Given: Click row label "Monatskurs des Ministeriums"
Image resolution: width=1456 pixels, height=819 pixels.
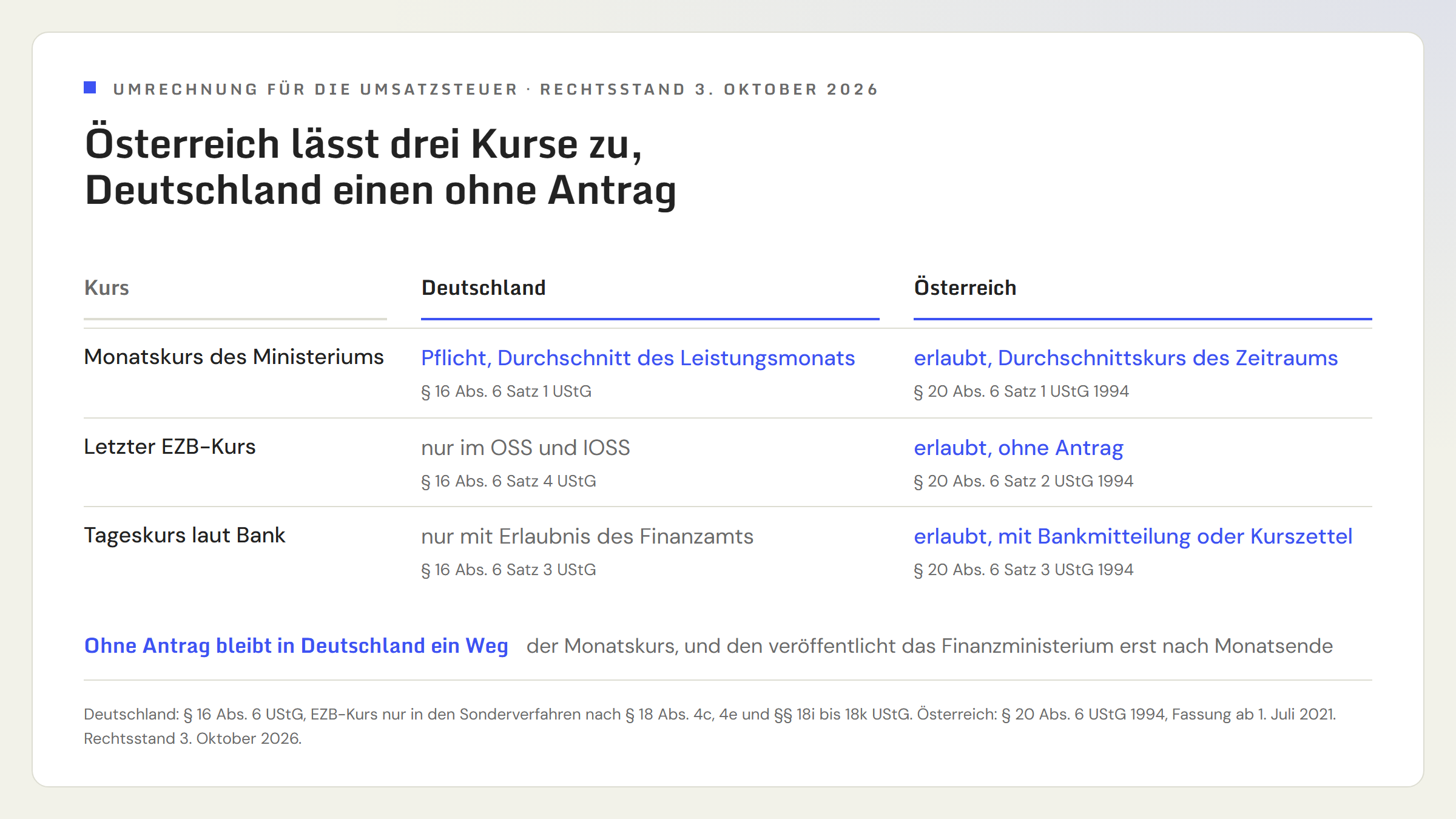Looking at the screenshot, I should pyautogui.click(x=234, y=357).
